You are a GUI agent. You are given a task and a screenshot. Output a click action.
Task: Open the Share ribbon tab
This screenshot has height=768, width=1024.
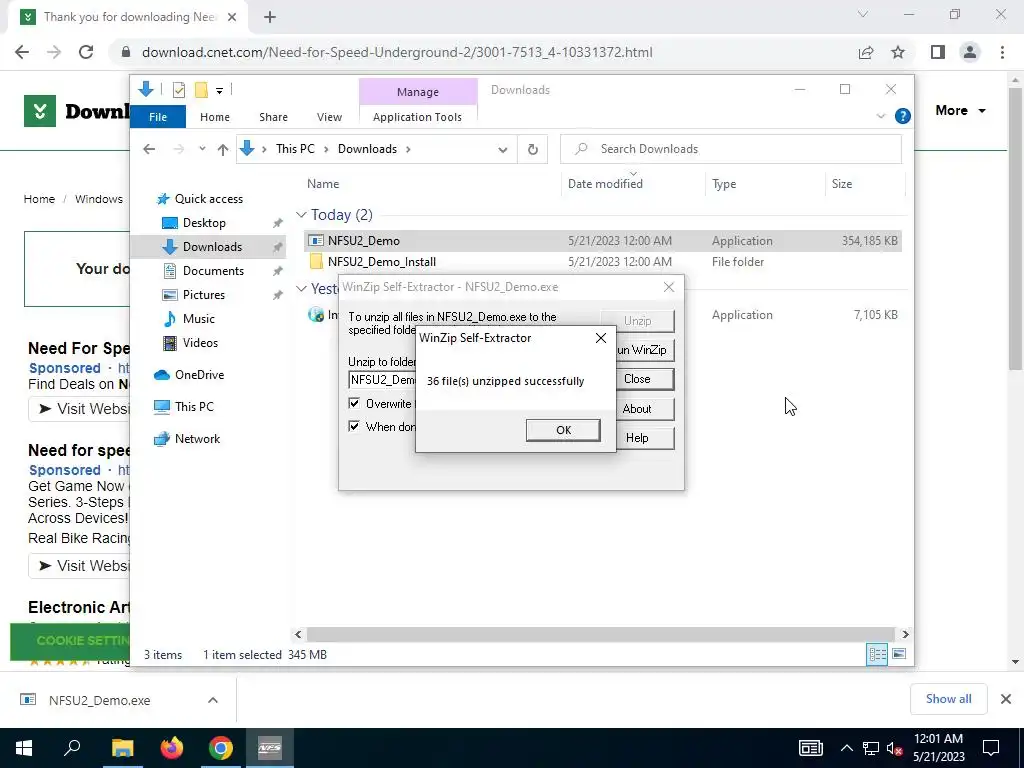(x=273, y=117)
